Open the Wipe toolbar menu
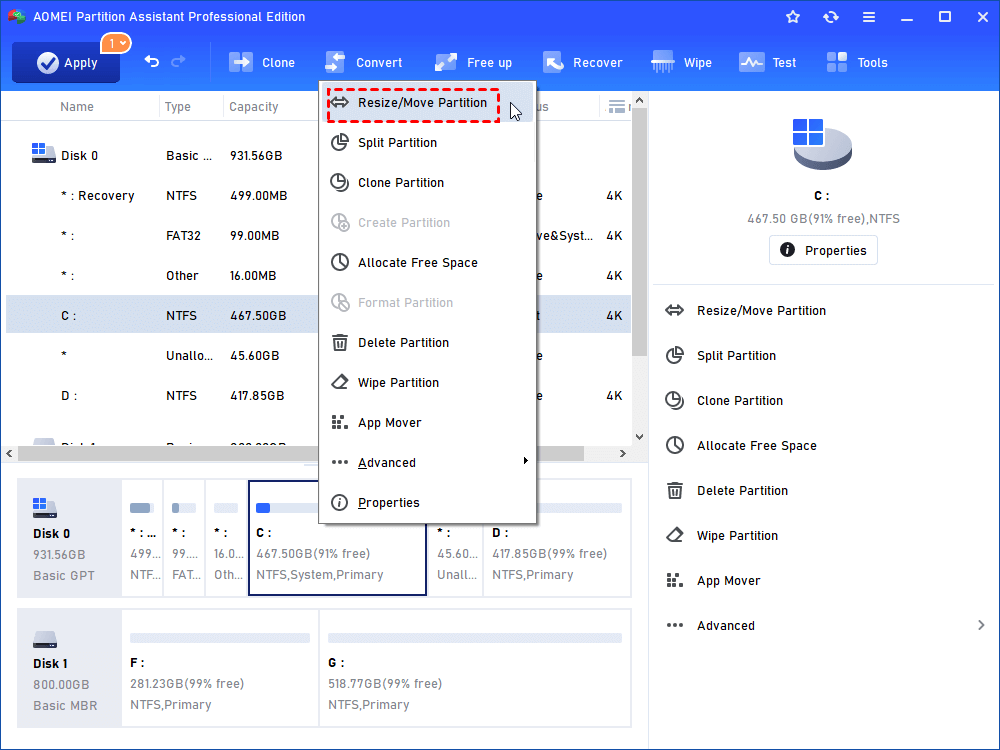Image resolution: width=1000 pixels, height=750 pixels. click(x=681, y=62)
